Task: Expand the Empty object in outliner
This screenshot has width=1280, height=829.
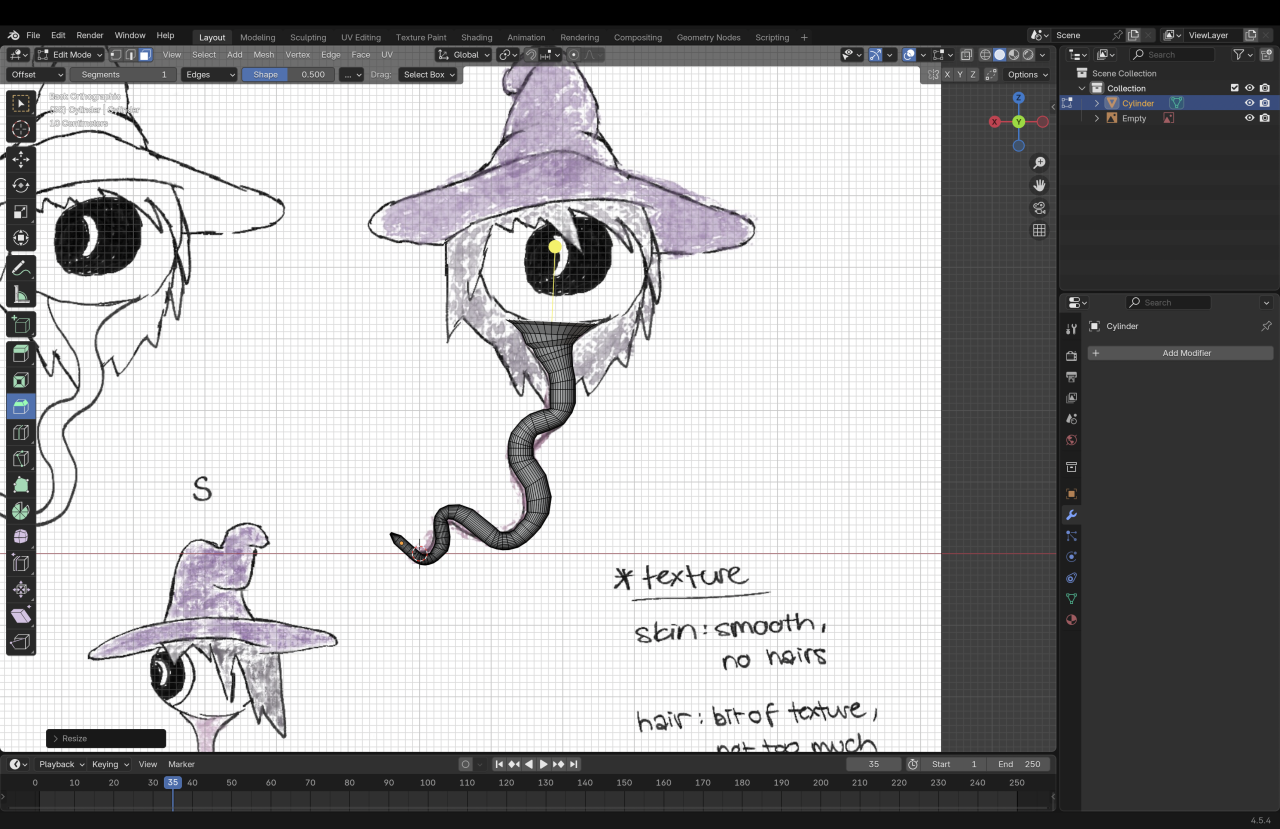Action: tap(1096, 118)
